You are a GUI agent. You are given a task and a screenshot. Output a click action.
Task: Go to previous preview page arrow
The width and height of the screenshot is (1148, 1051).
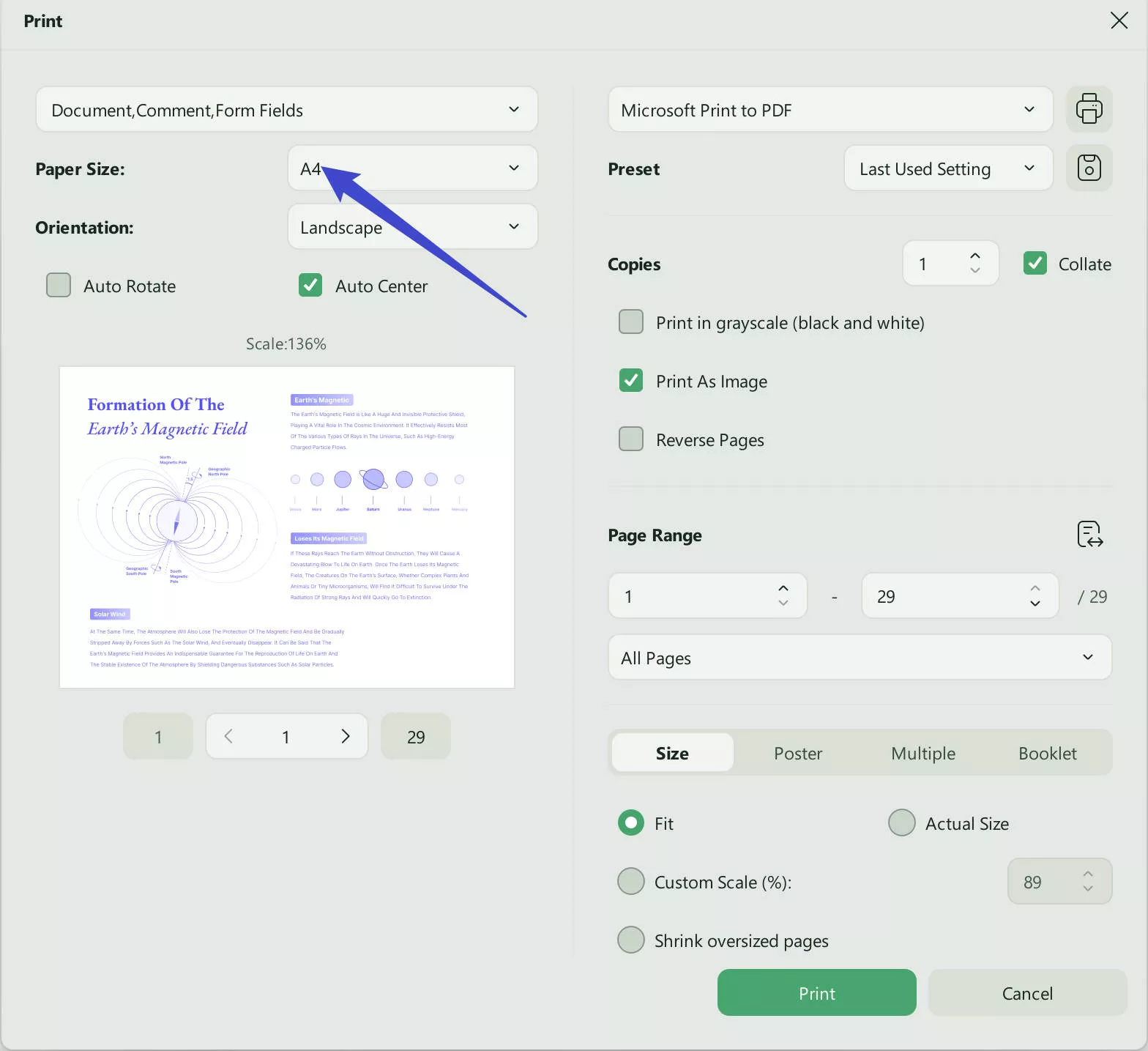pyautogui.click(x=228, y=736)
